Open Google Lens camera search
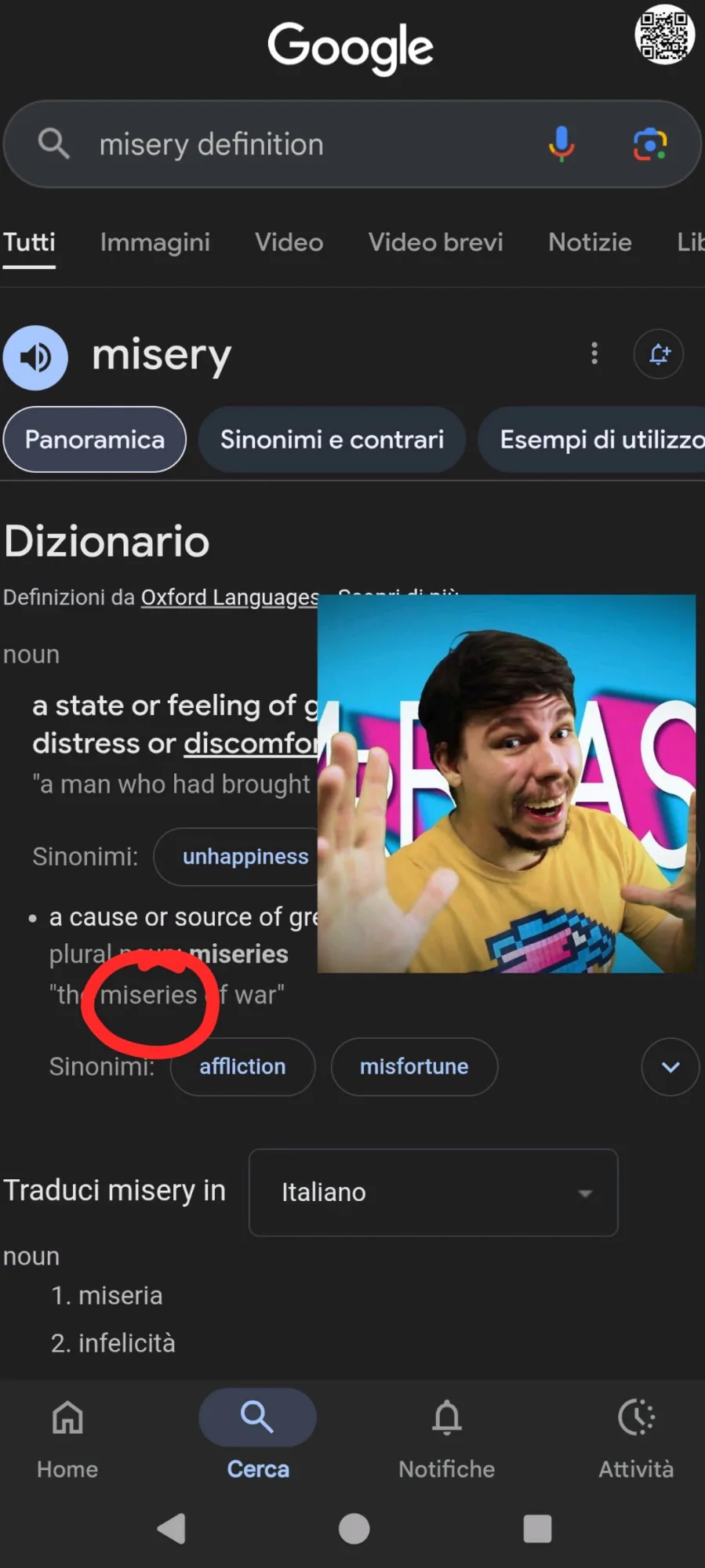The height and width of the screenshot is (1568, 705). 650,144
